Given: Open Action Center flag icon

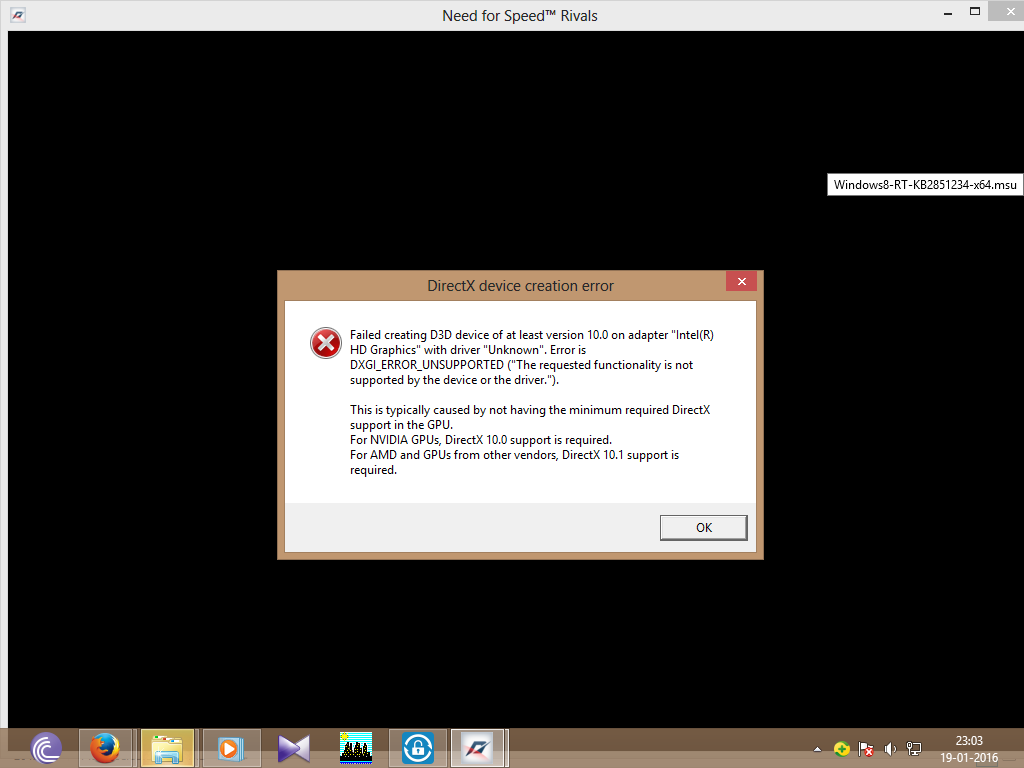Looking at the screenshot, I should click(x=866, y=749).
